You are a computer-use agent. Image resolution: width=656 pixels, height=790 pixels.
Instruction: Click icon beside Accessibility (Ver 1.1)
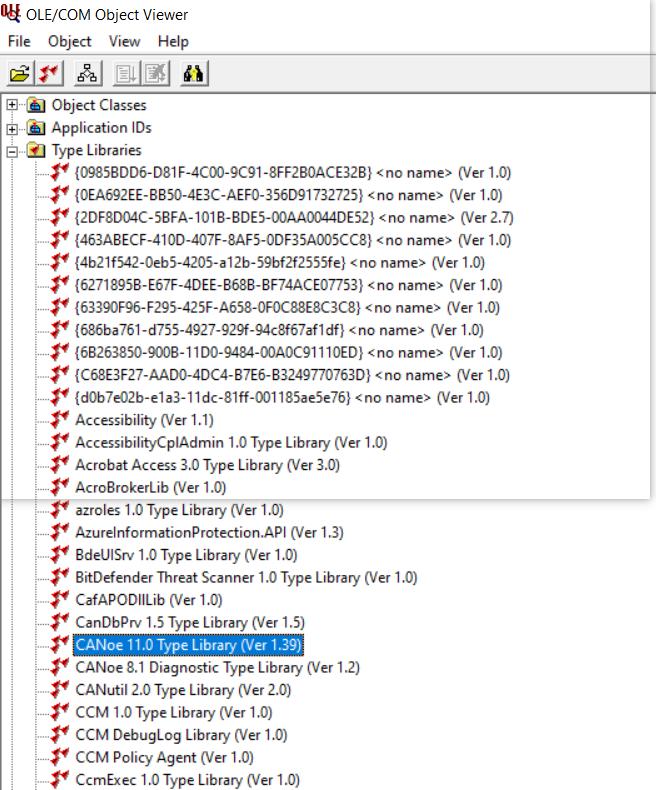tap(60, 419)
